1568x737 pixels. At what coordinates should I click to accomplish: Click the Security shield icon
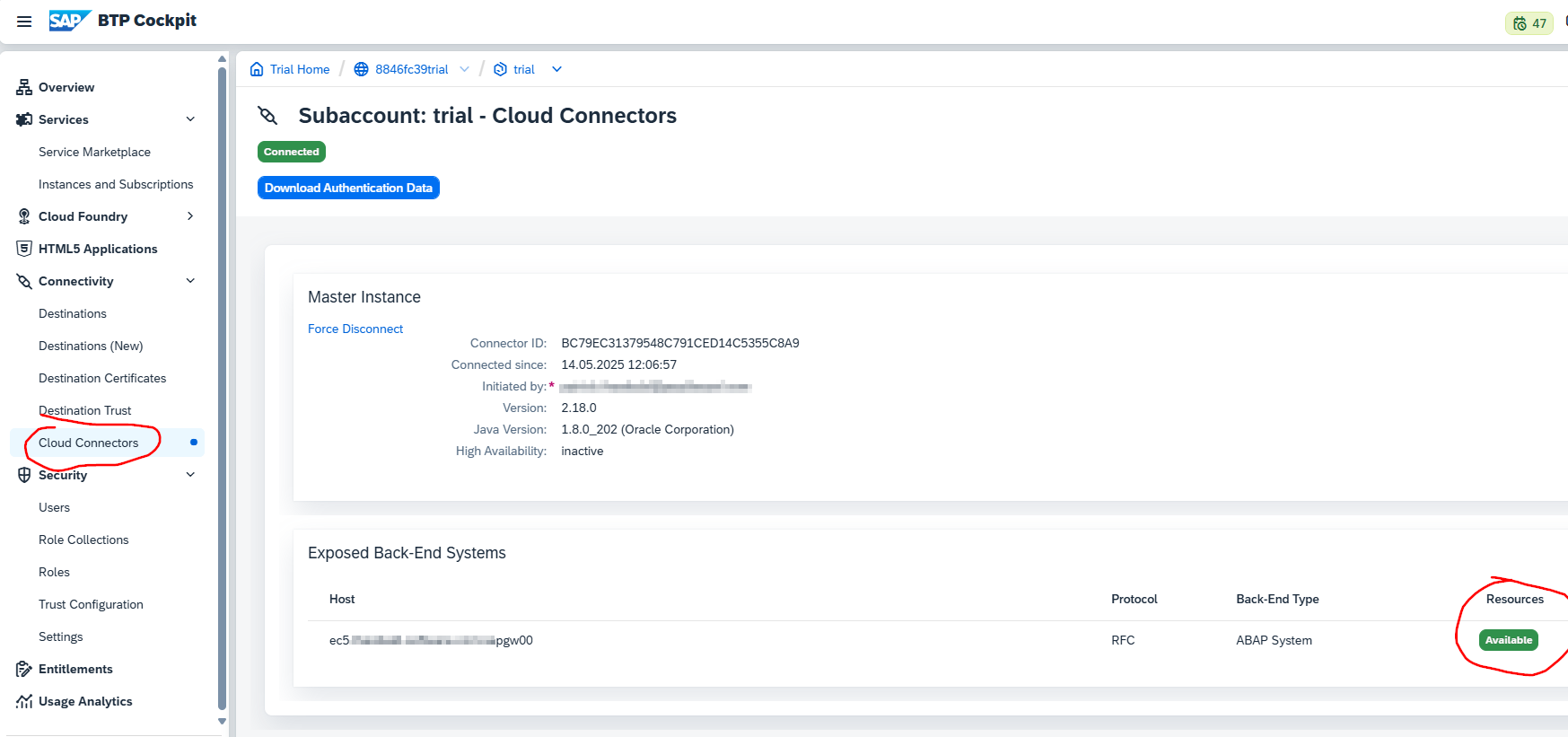pos(24,475)
